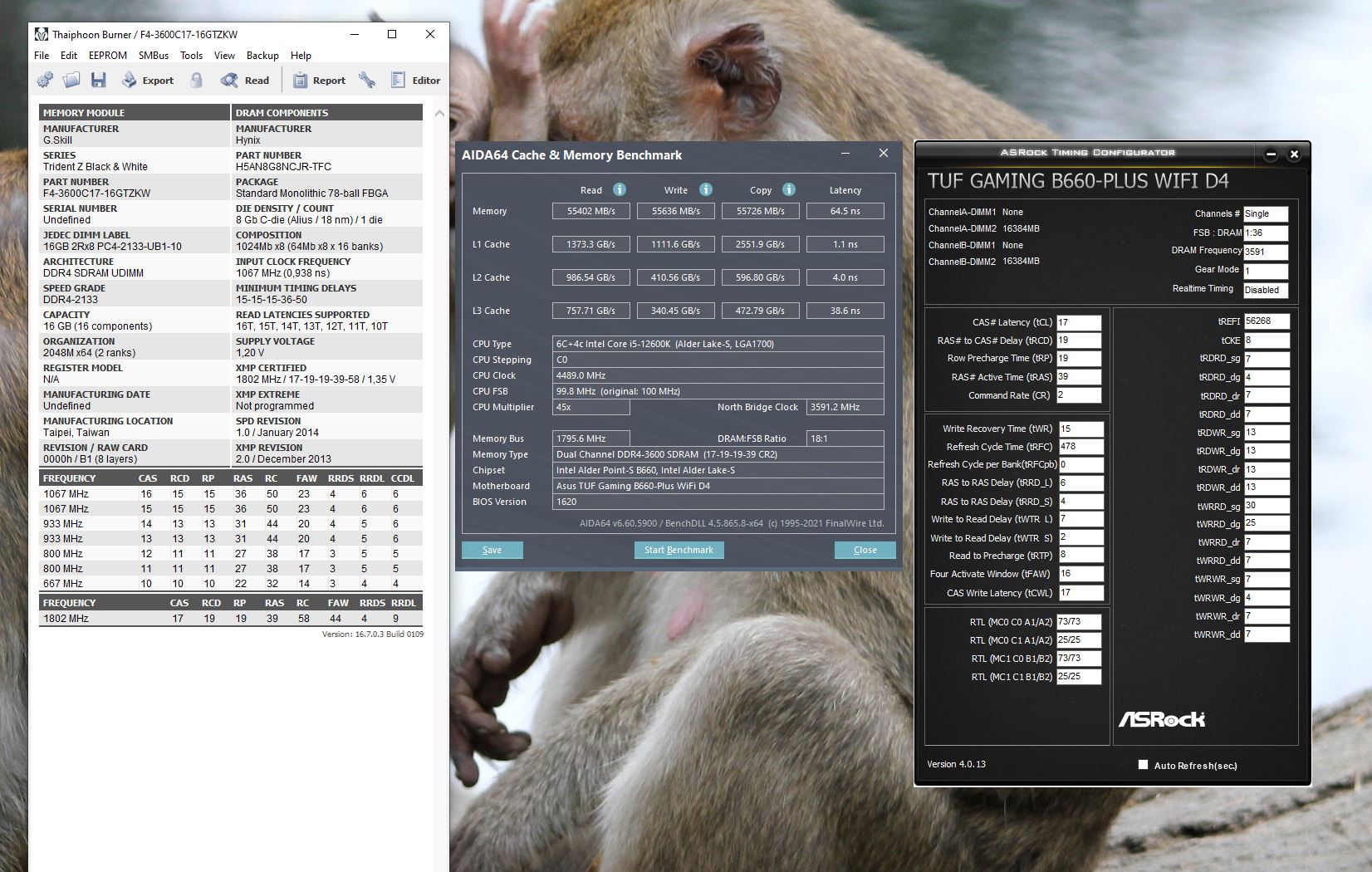Click the part number H5AN8G8NCJR-TFC
Viewport: 1372px width, 872px height.
pyautogui.click(x=283, y=167)
